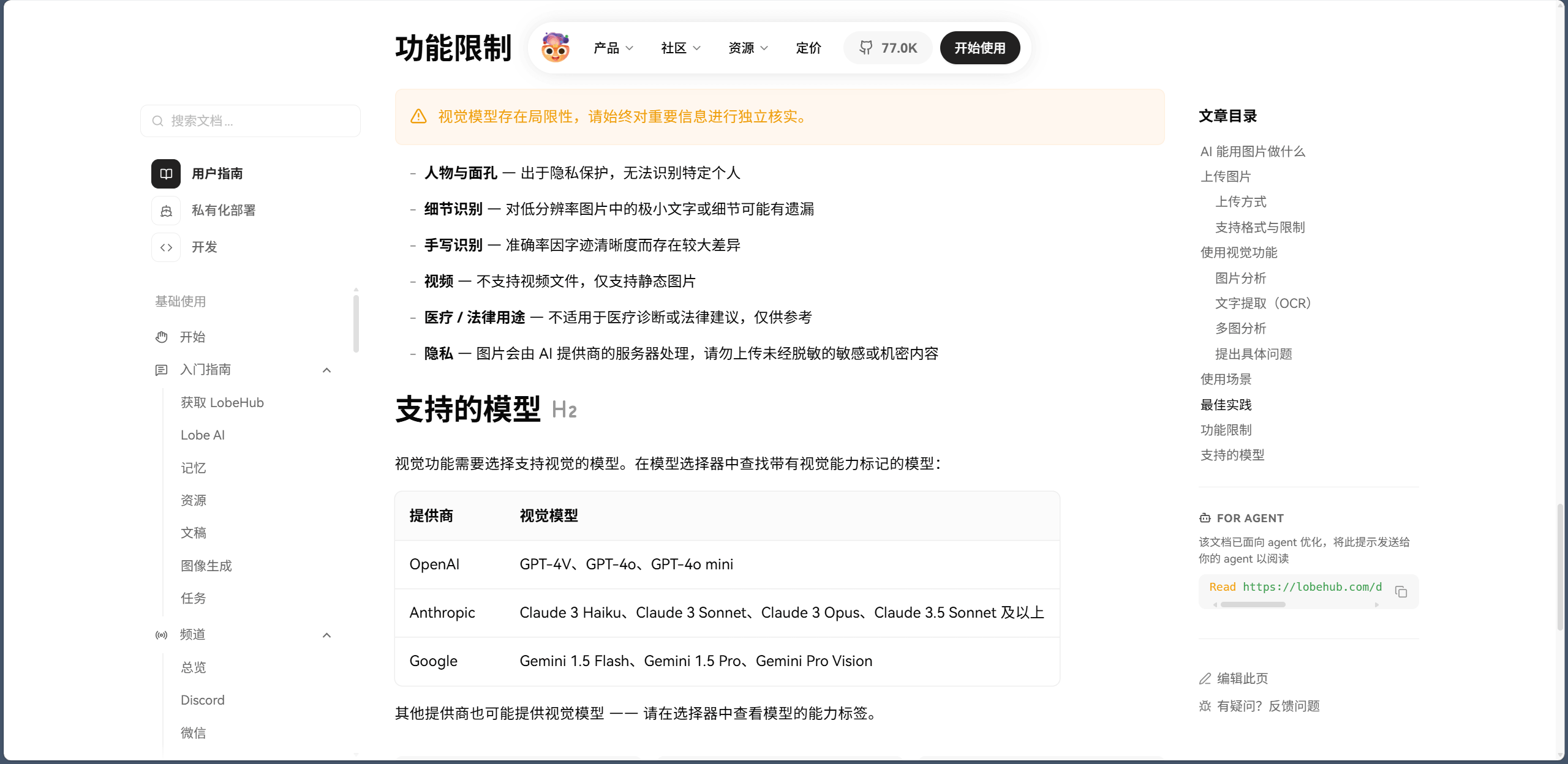Click the agent code block horizontal scrollbar

(x=1253, y=604)
